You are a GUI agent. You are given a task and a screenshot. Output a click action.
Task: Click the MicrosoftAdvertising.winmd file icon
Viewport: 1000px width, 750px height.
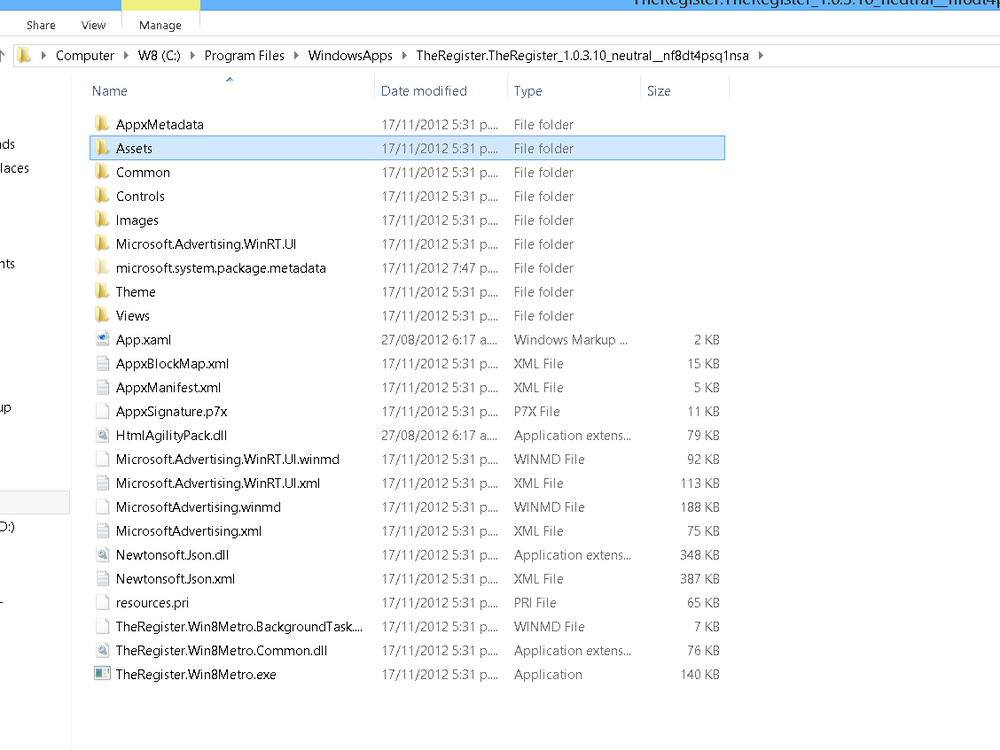click(x=102, y=507)
